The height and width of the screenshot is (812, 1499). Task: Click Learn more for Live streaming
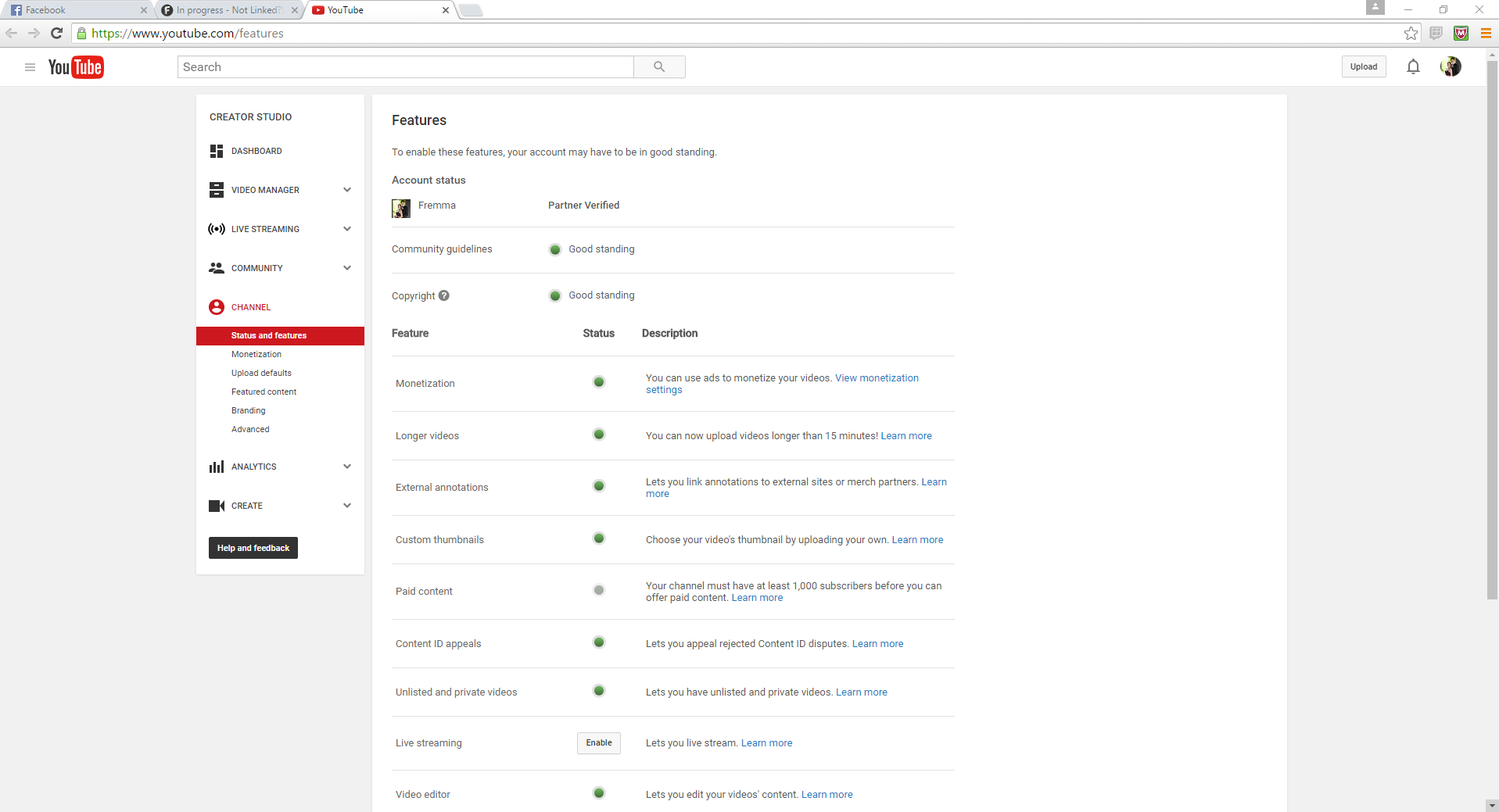pos(766,743)
